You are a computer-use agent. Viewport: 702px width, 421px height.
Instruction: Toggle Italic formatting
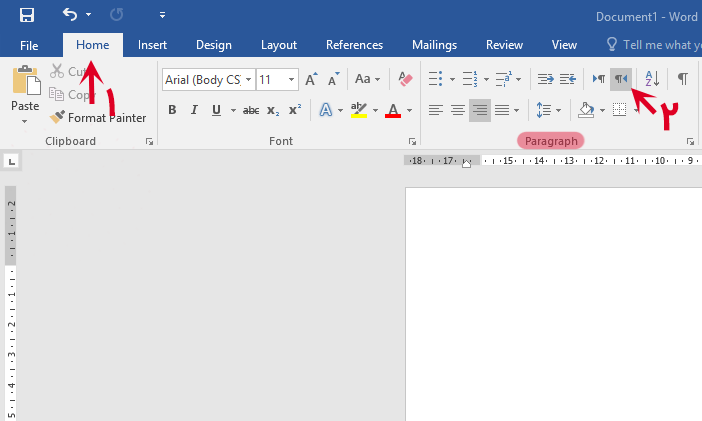coord(194,110)
